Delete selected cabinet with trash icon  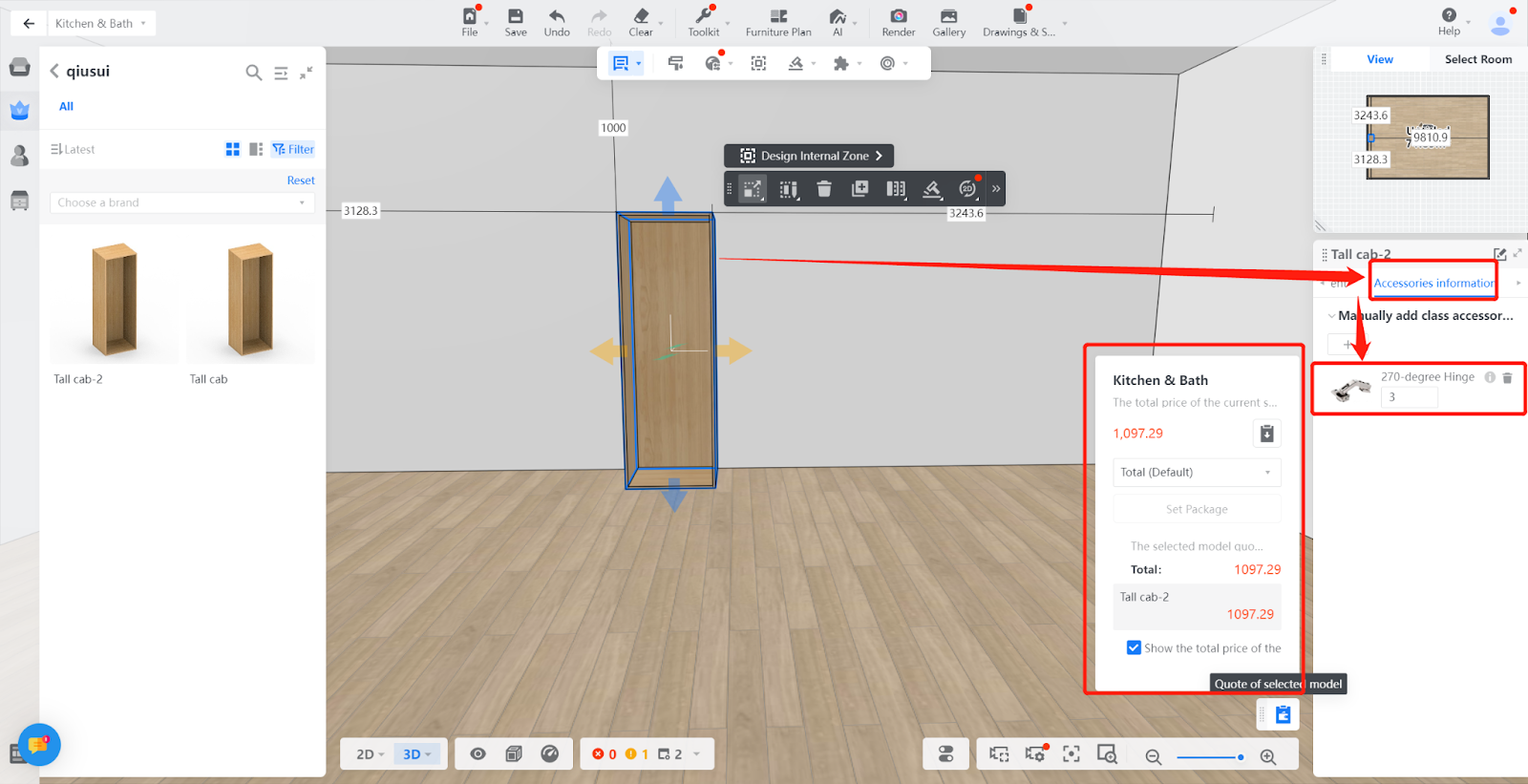[824, 189]
